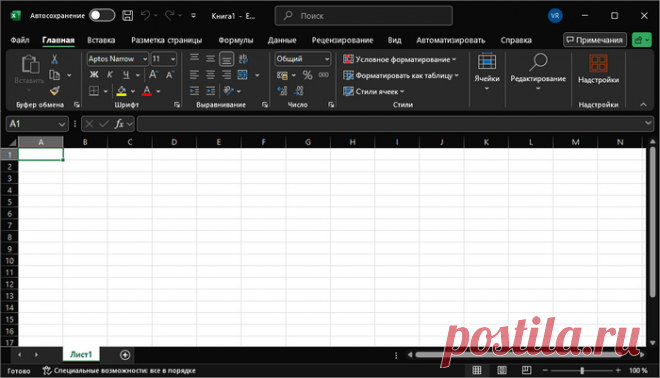
Task: Toggle bottom vertical alignment
Action: (226, 59)
